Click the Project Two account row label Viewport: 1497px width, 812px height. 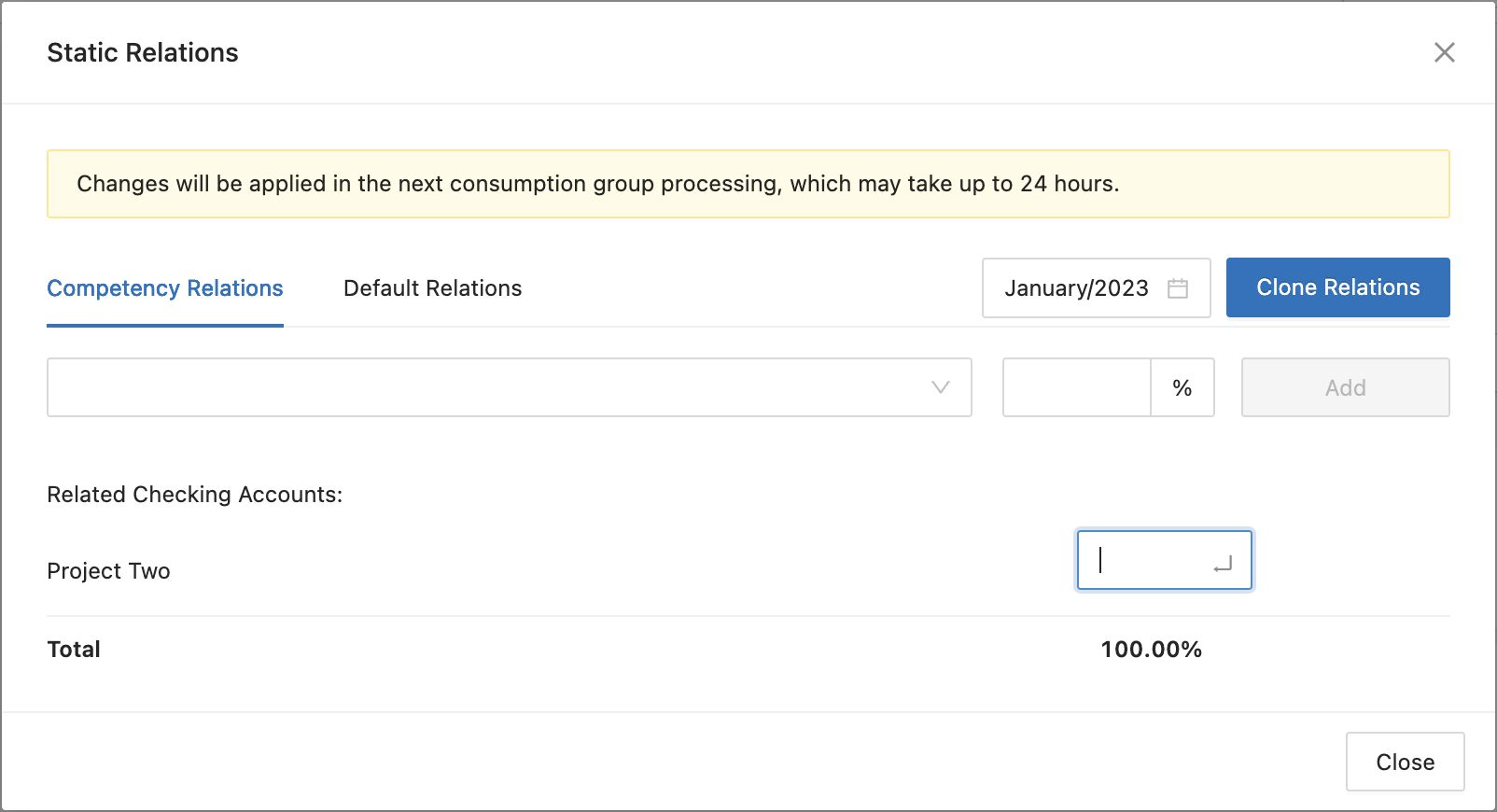(109, 571)
